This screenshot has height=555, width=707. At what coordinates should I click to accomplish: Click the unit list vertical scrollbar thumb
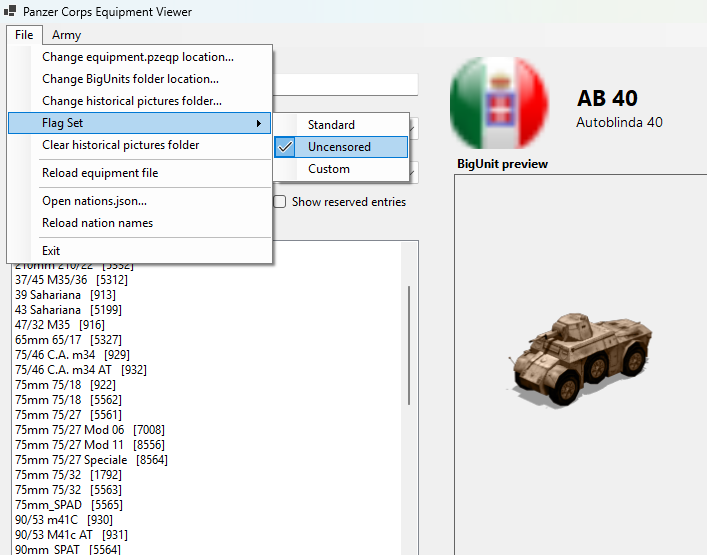[409, 345]
